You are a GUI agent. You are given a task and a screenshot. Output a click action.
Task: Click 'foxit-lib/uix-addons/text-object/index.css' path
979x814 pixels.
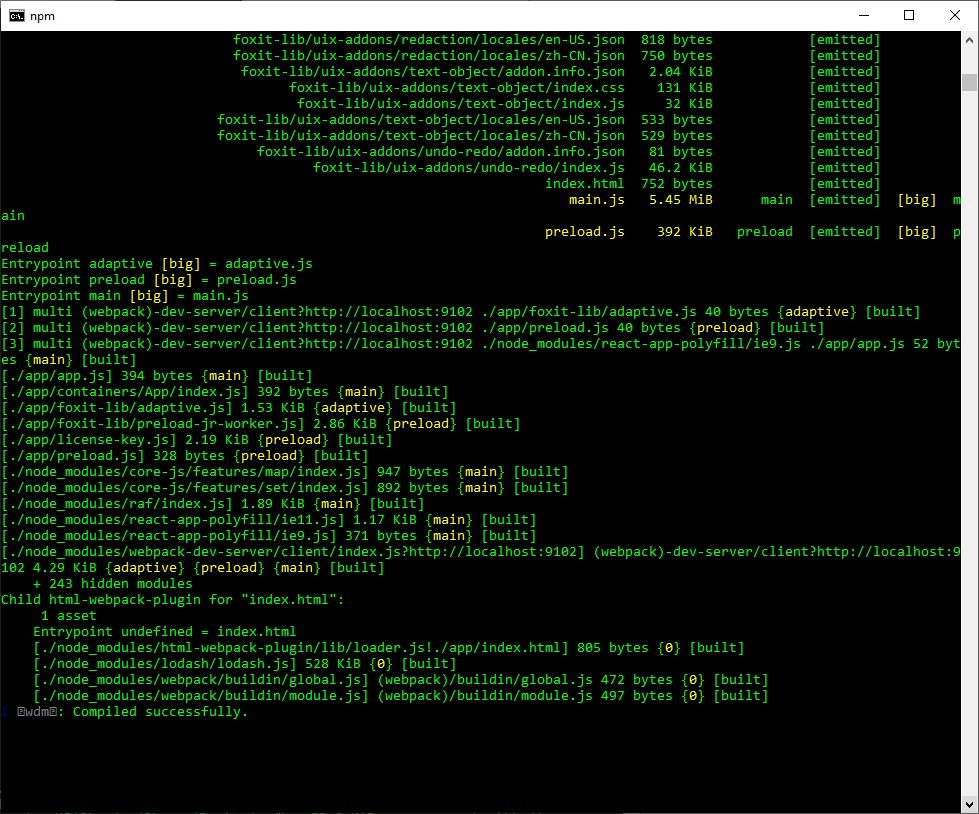tap(456, 87)
